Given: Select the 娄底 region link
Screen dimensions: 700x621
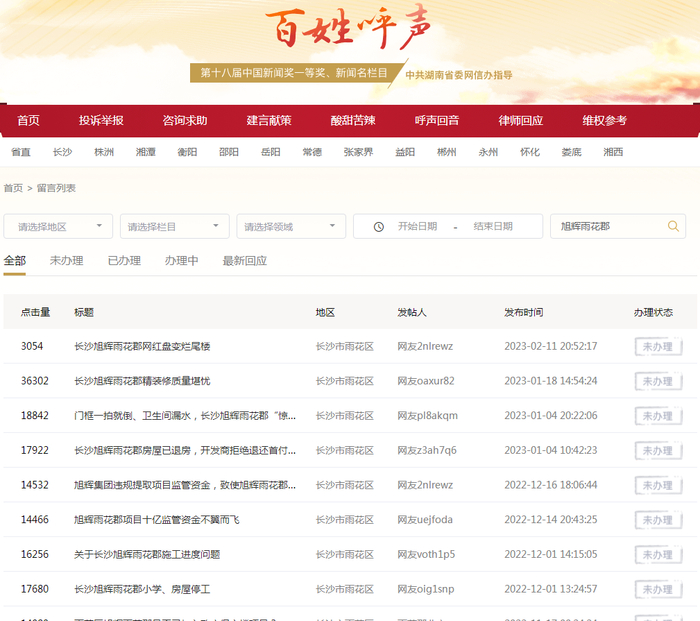Looking at the screenshot, I should (571, 152).
